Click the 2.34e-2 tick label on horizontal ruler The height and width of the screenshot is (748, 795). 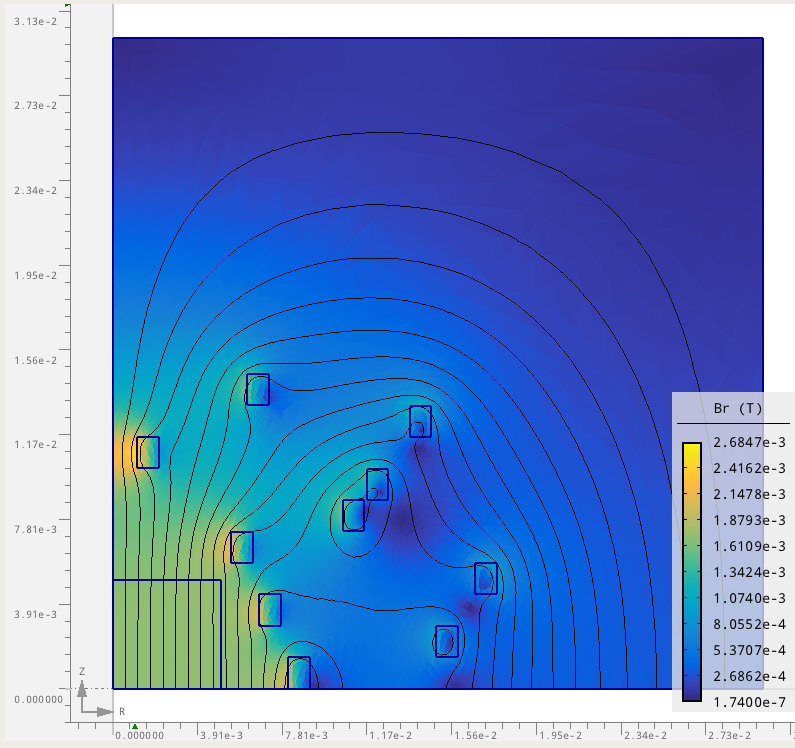pyautogui.click(x=645, y=736)
